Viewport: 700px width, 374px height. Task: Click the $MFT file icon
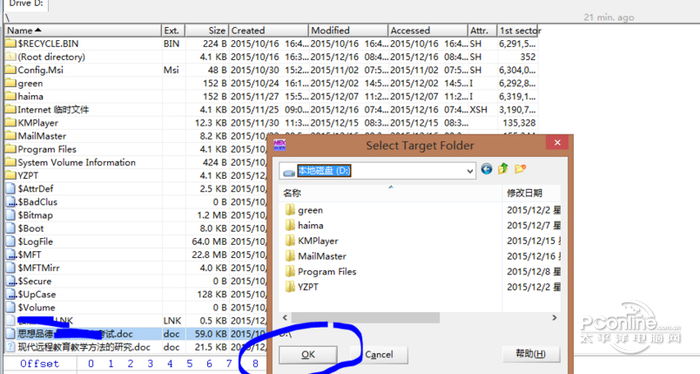(x=10, y=254)
